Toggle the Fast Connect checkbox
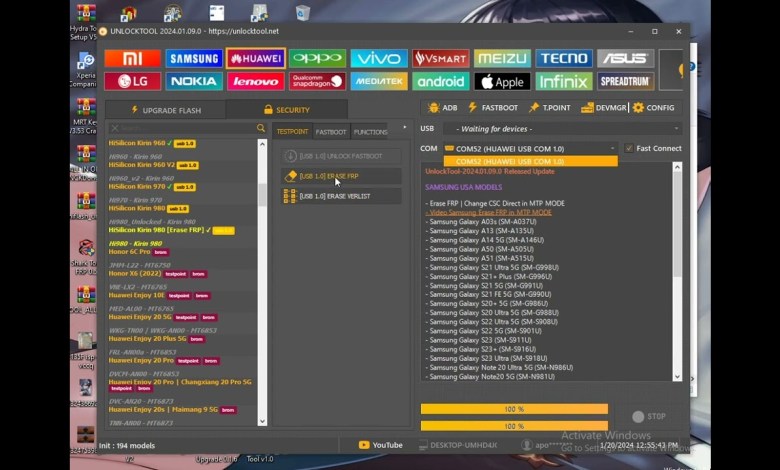Screen dimensions: 780x470 click(629, 148)
